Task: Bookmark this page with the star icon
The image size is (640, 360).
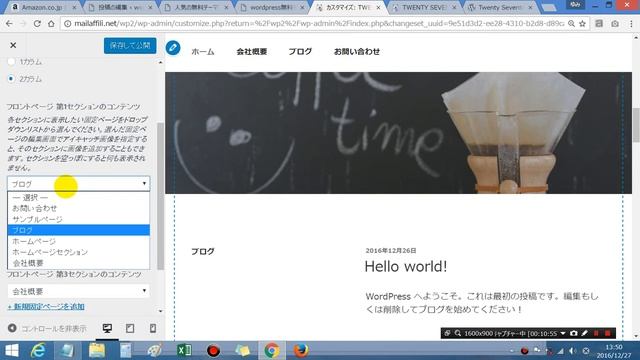Action: point(582,24)
